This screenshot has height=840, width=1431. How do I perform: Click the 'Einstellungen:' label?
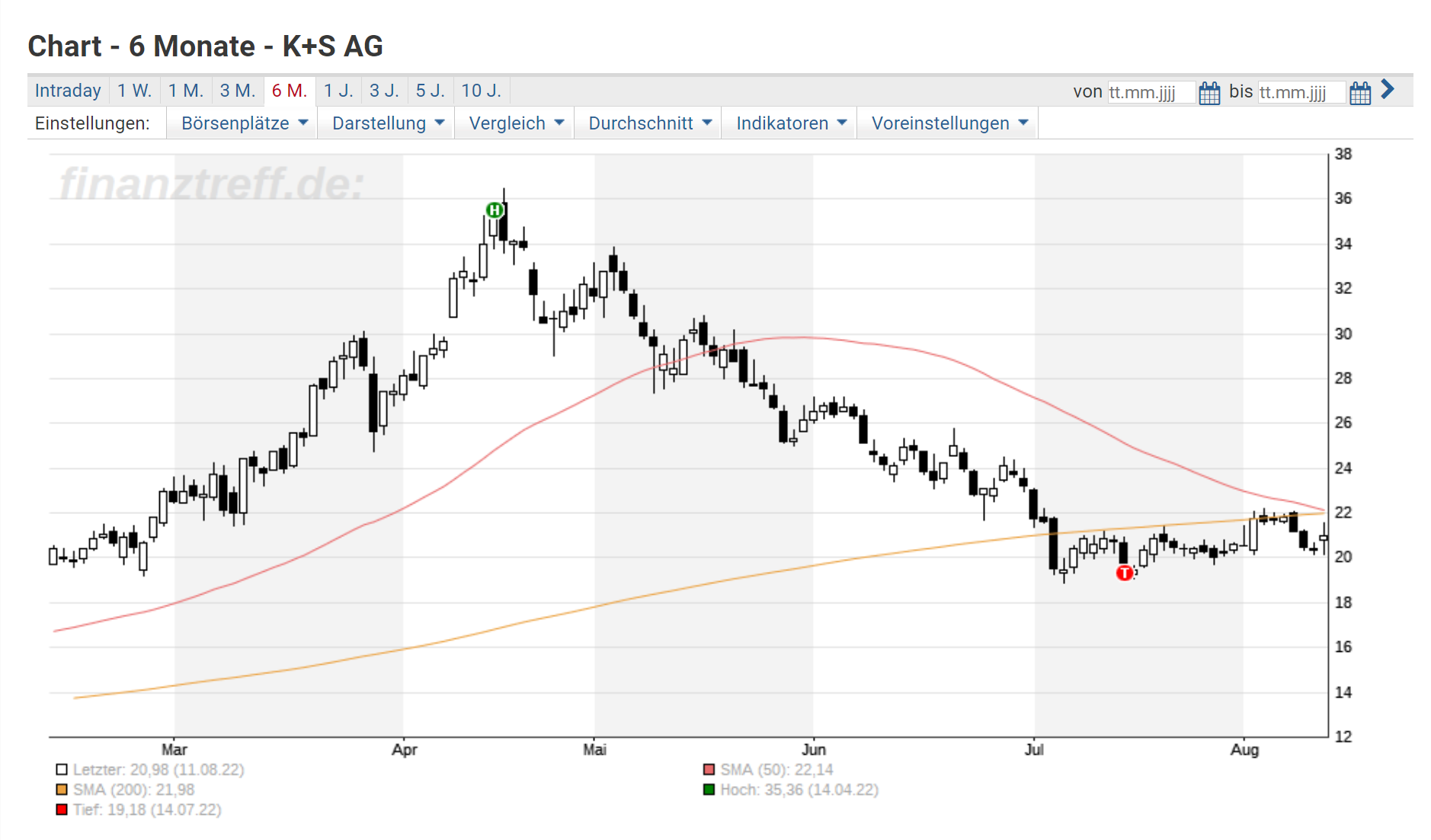[92, 123]
